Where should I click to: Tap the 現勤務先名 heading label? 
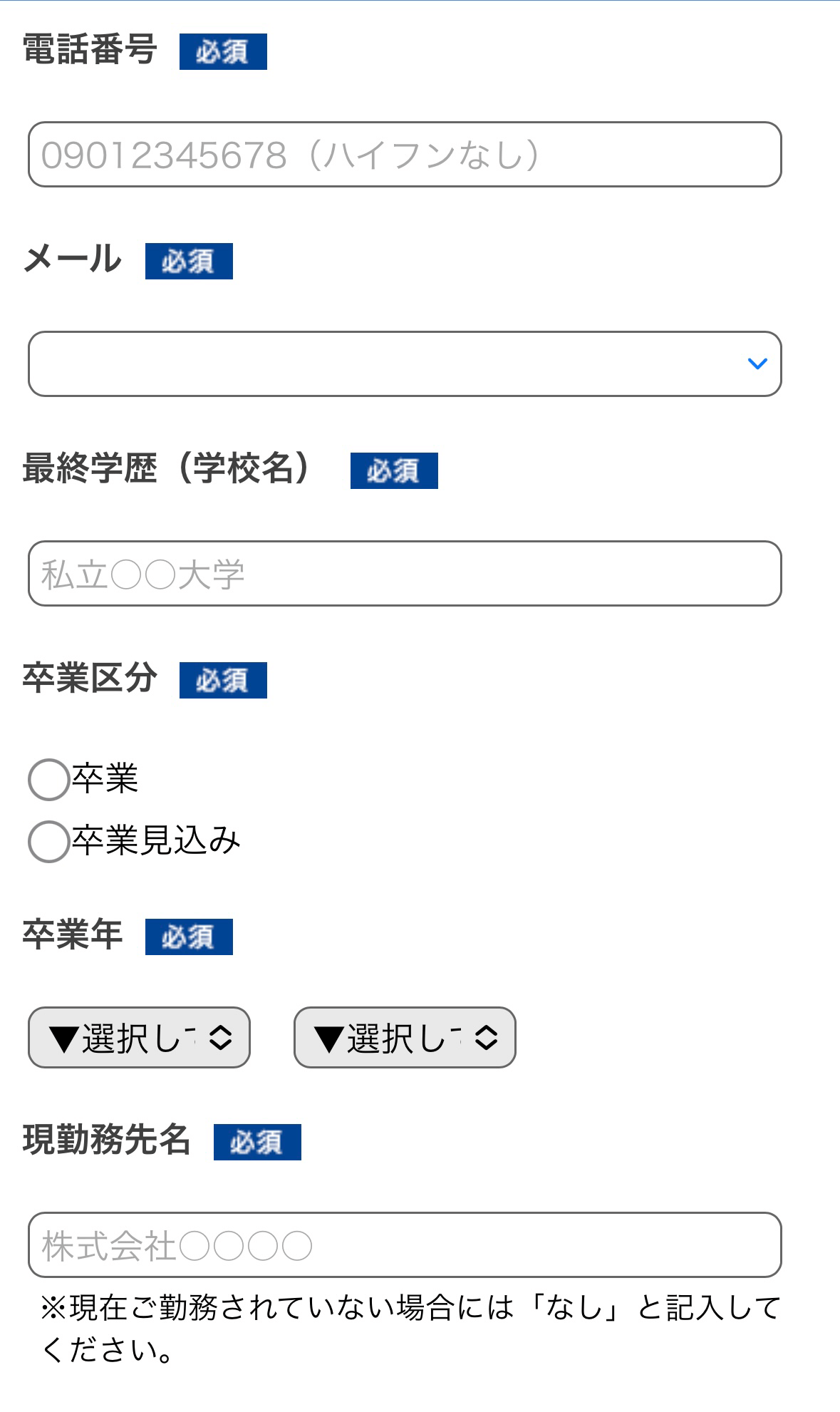pyautogui.click(x=107, y=1140)
